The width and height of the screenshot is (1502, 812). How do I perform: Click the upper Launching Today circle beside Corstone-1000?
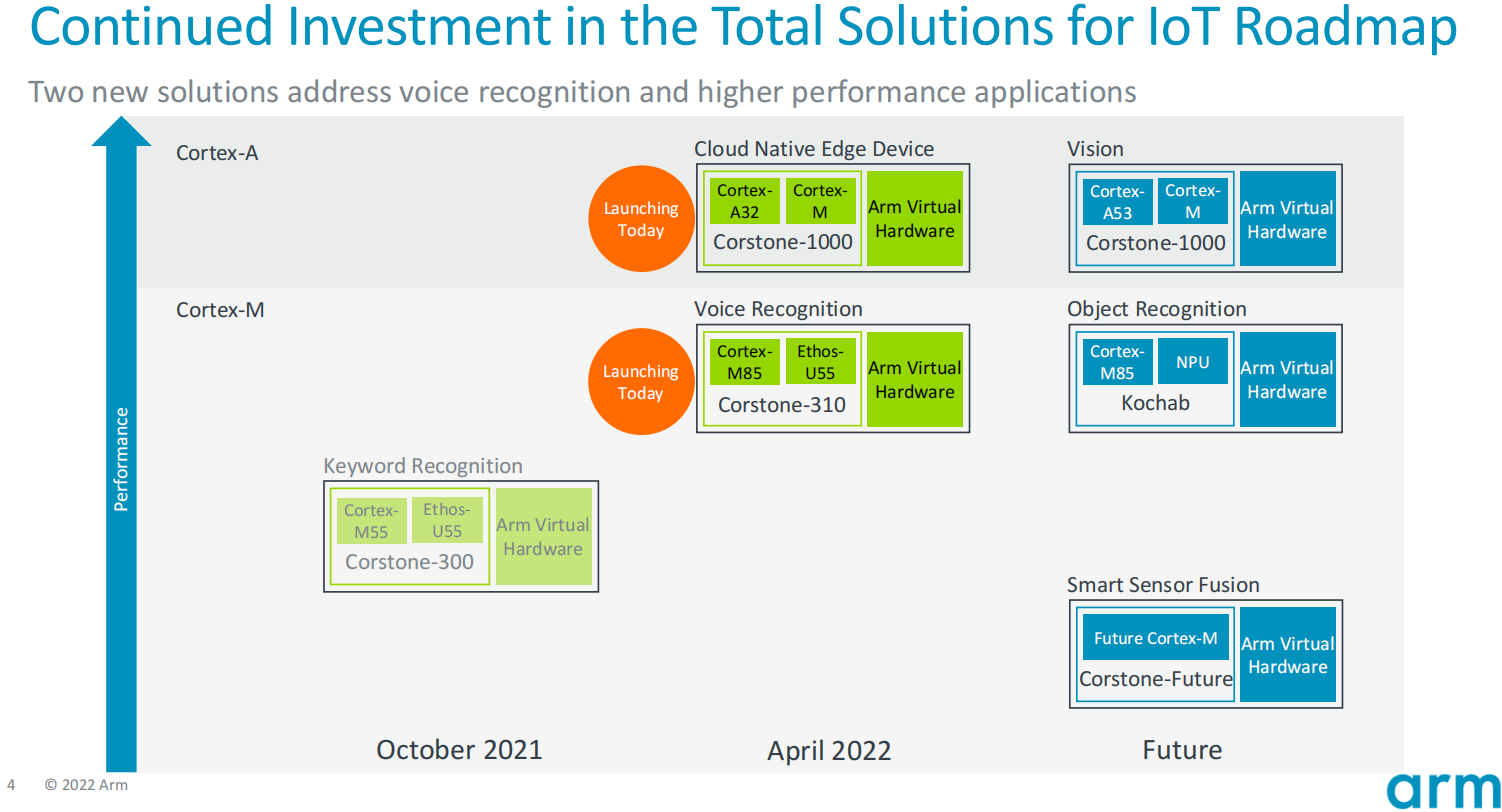pyautogui.click(x=641, y=219)
